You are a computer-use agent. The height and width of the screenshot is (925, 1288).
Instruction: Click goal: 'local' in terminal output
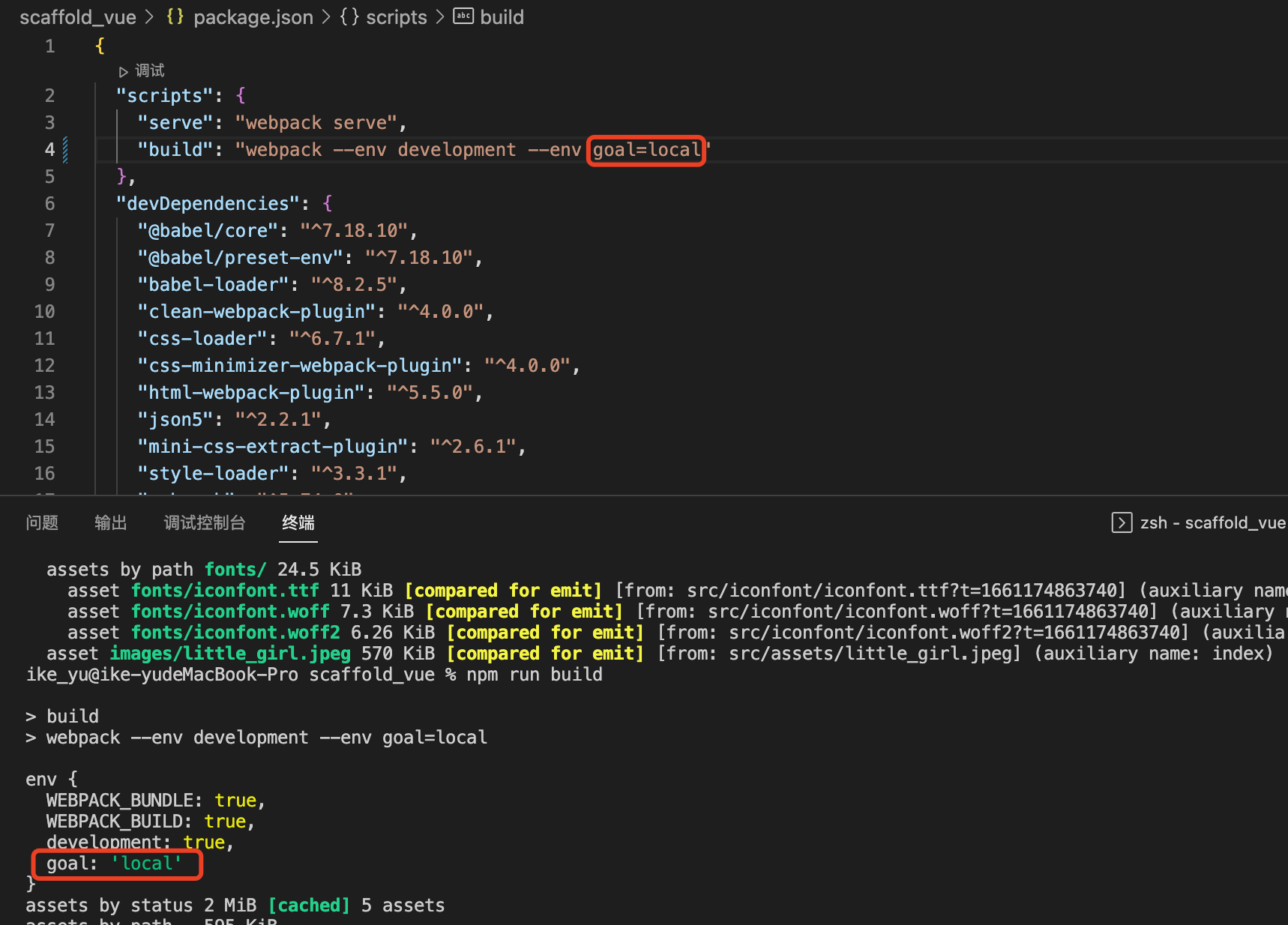point(114,864)
